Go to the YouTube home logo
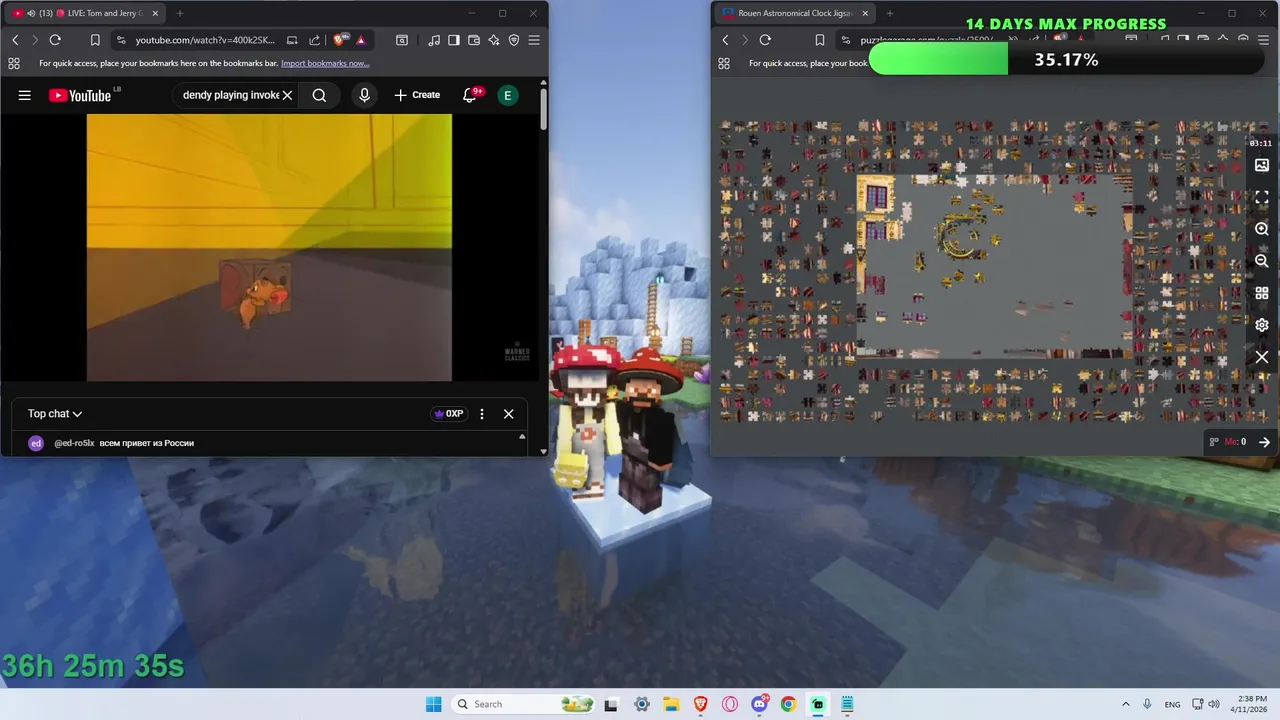The width and height of the screenshot is (1280, 720). (80, 95)
